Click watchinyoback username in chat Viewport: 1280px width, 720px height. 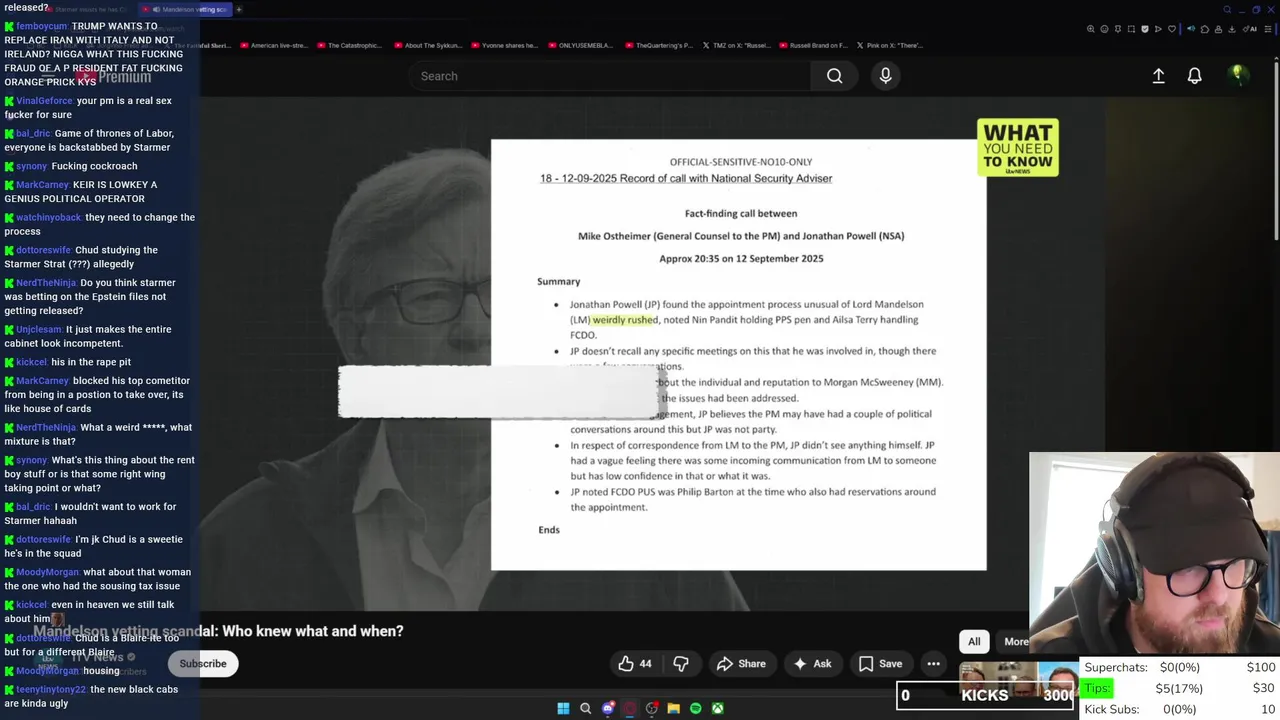coord(48,217)
